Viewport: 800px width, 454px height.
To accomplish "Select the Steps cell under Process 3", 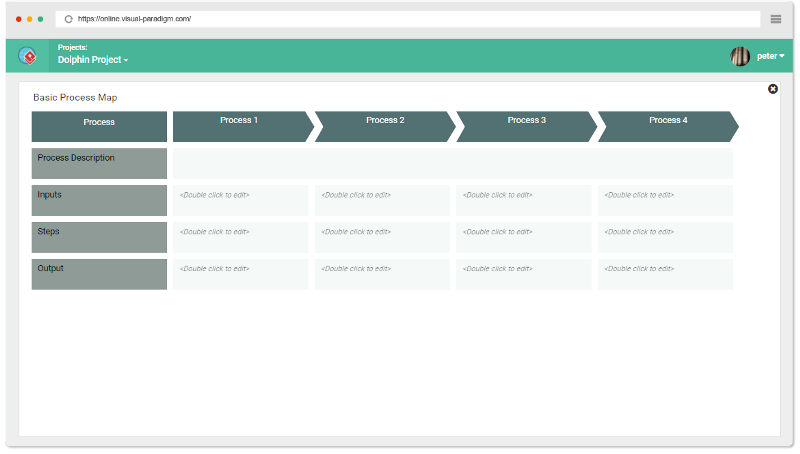I will 524,237.
